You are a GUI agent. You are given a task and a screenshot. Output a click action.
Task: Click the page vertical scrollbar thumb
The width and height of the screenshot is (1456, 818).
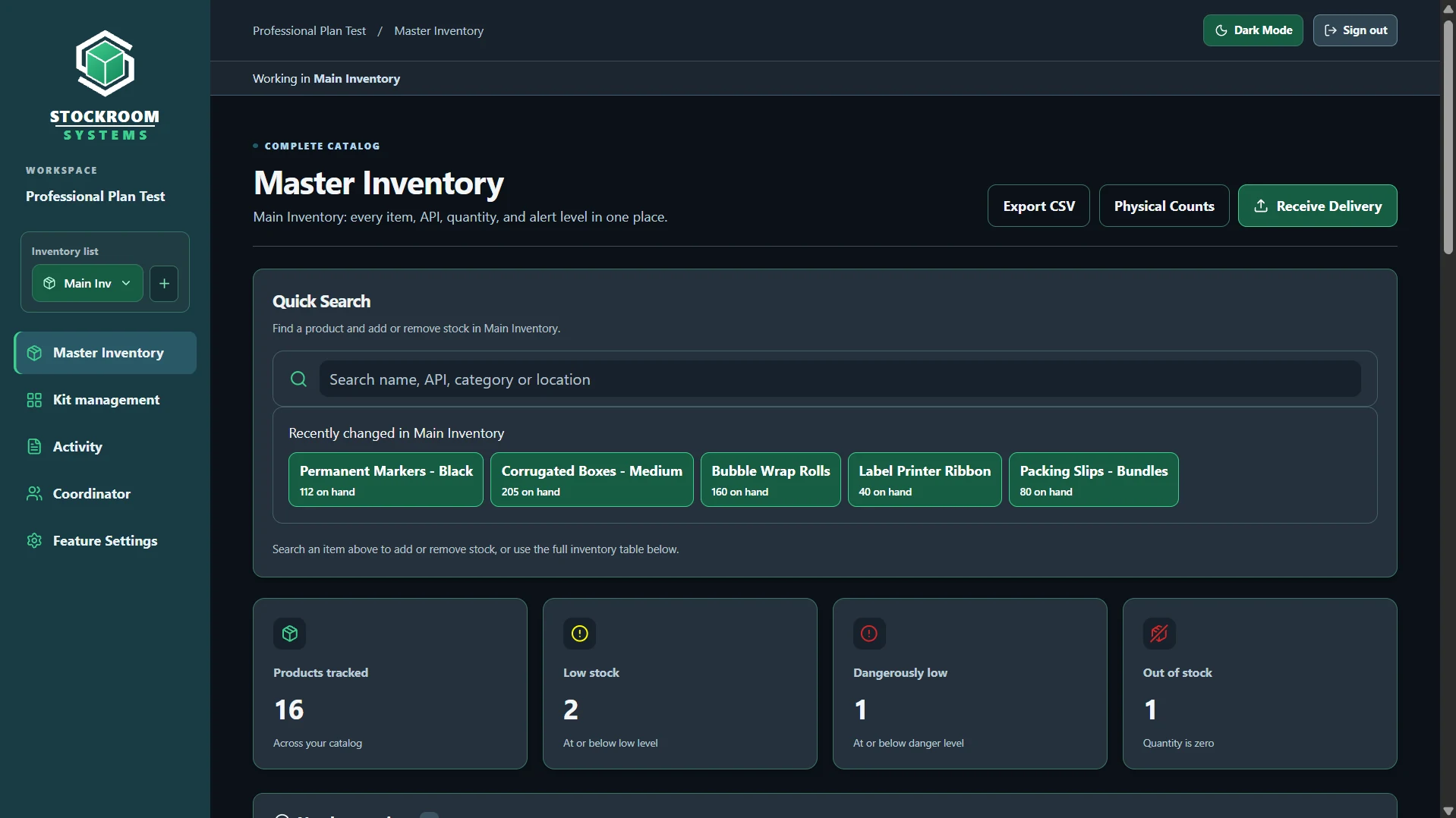pyautogui.click(x=1448, y=137)
